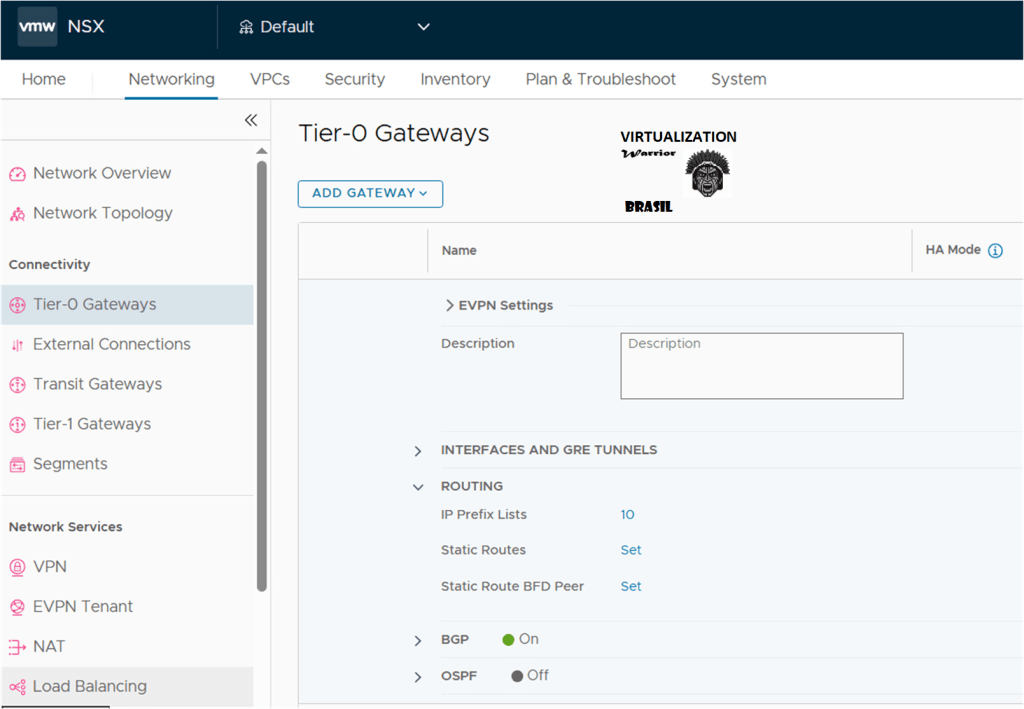The image size is (1024, 709).
Task: Click the VPN lock icon
Action: (17, 567)
